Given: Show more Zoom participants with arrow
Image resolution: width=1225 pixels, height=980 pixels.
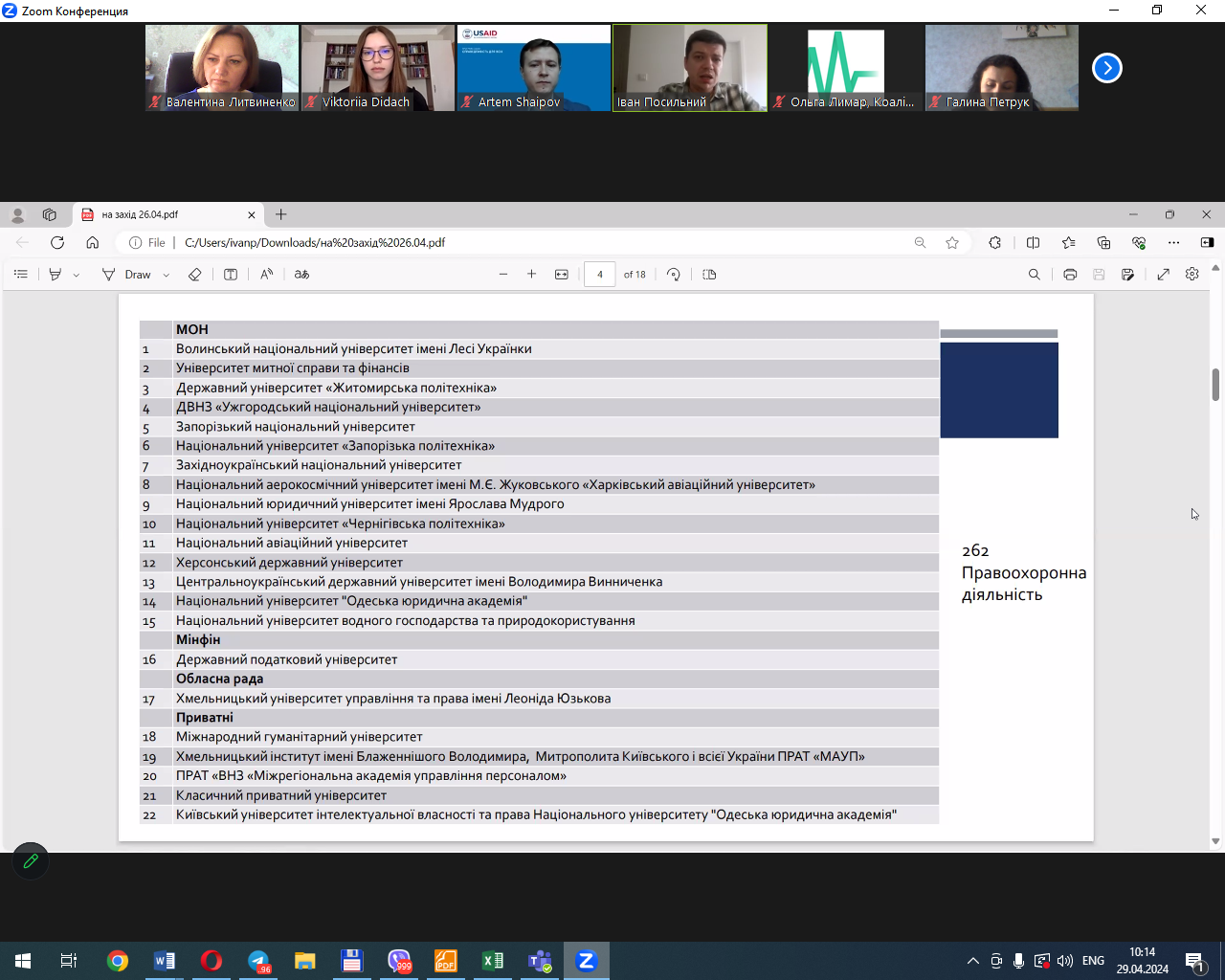Looking at the screenshot, I should 1107,68.
